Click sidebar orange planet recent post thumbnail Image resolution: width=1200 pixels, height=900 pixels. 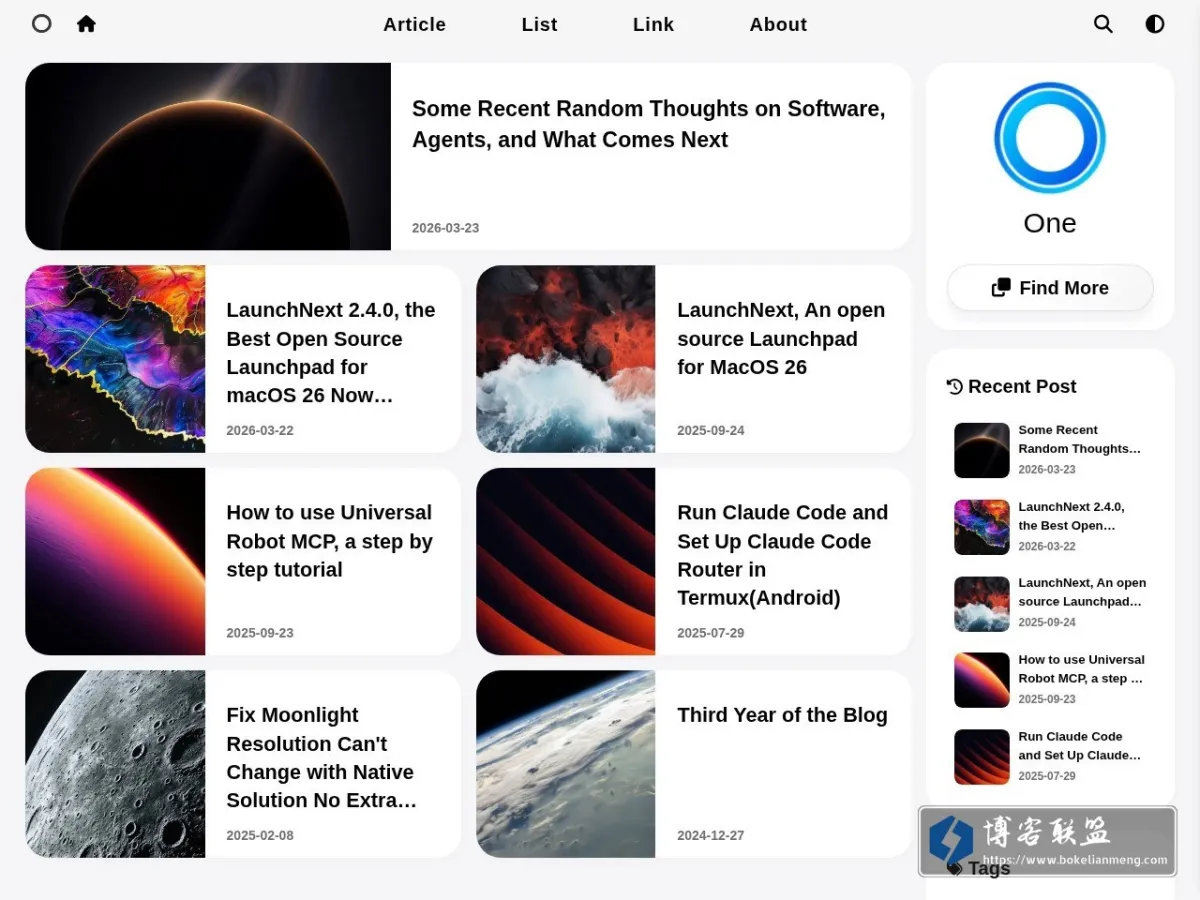pos(982,680)
